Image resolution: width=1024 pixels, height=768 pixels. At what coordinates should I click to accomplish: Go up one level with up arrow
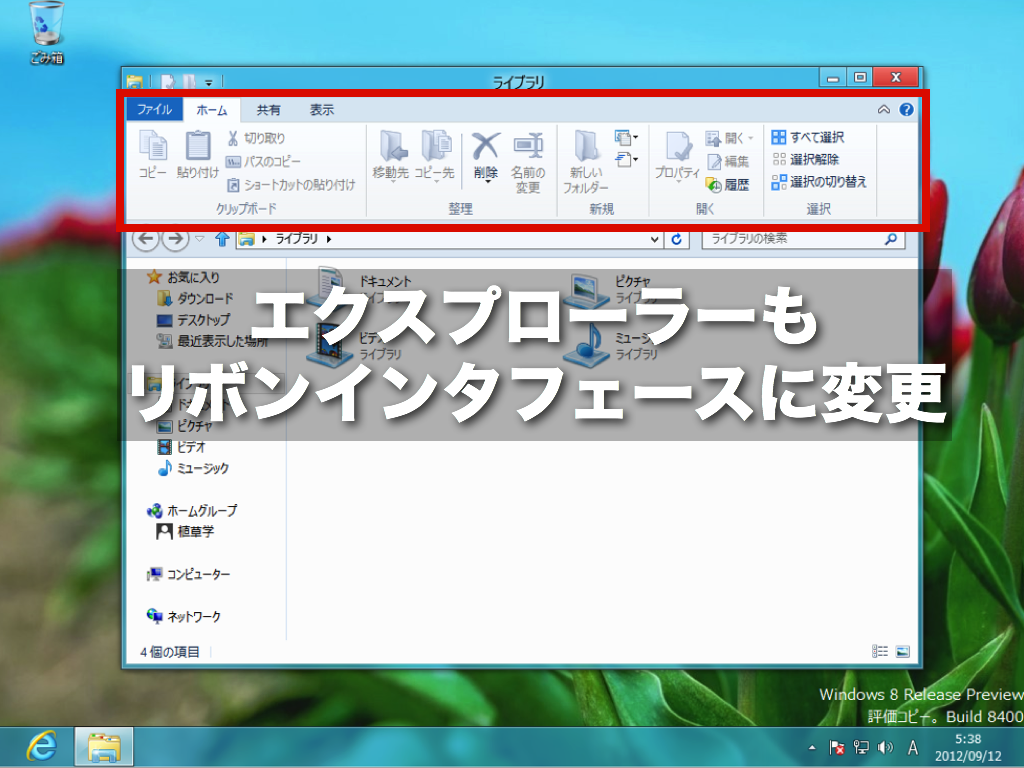[x=222, y=239]
